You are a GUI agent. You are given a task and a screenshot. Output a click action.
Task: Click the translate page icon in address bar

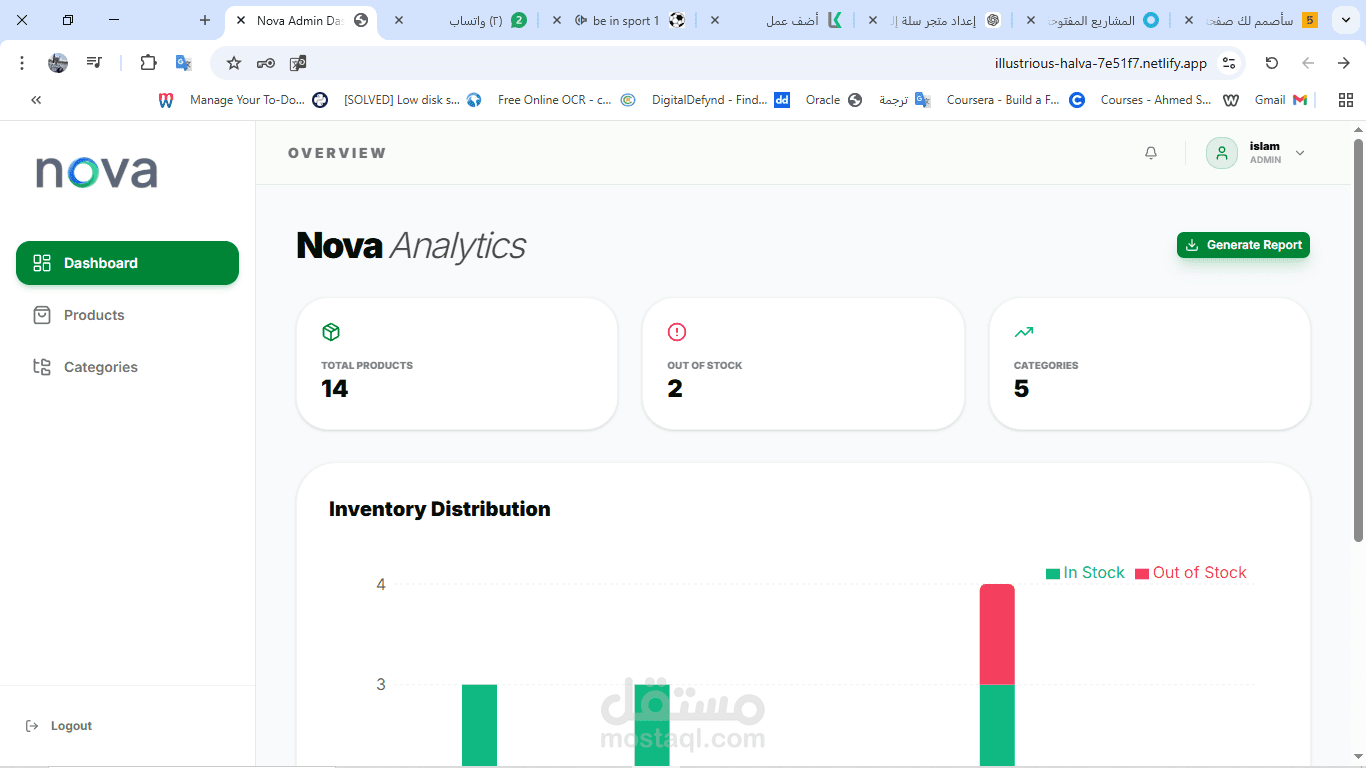(298, 63)
